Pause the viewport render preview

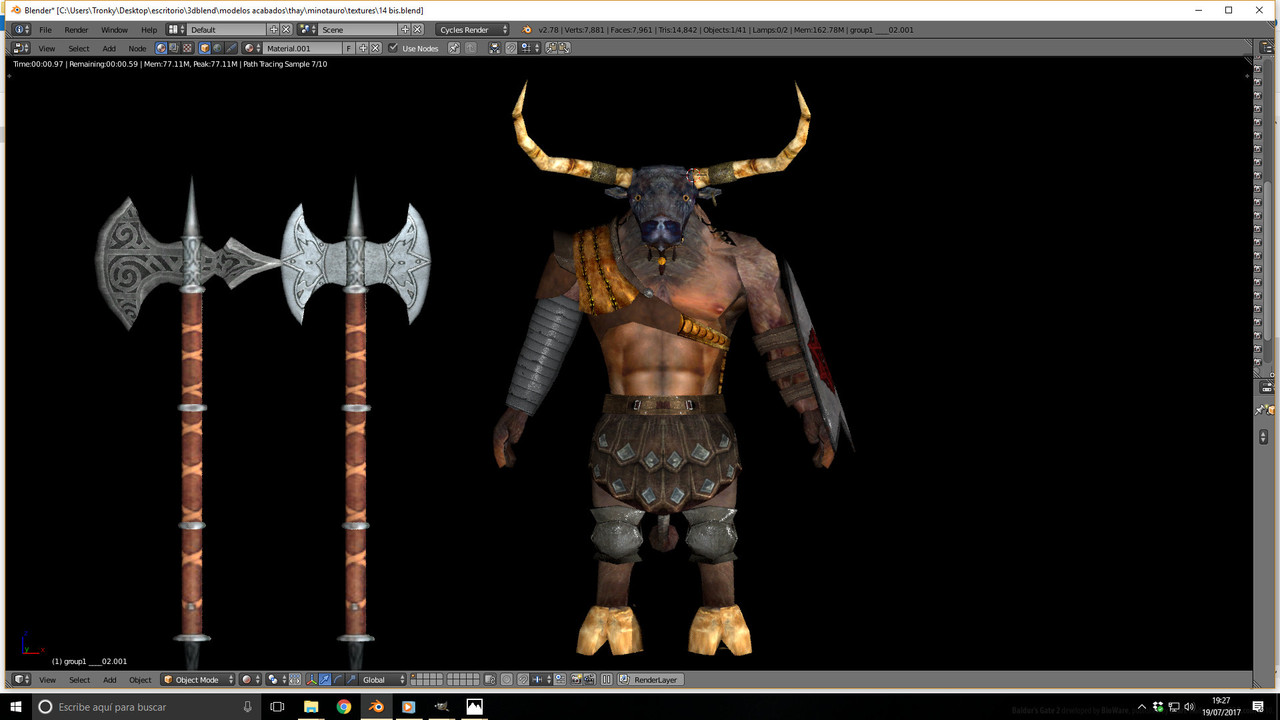606,680
